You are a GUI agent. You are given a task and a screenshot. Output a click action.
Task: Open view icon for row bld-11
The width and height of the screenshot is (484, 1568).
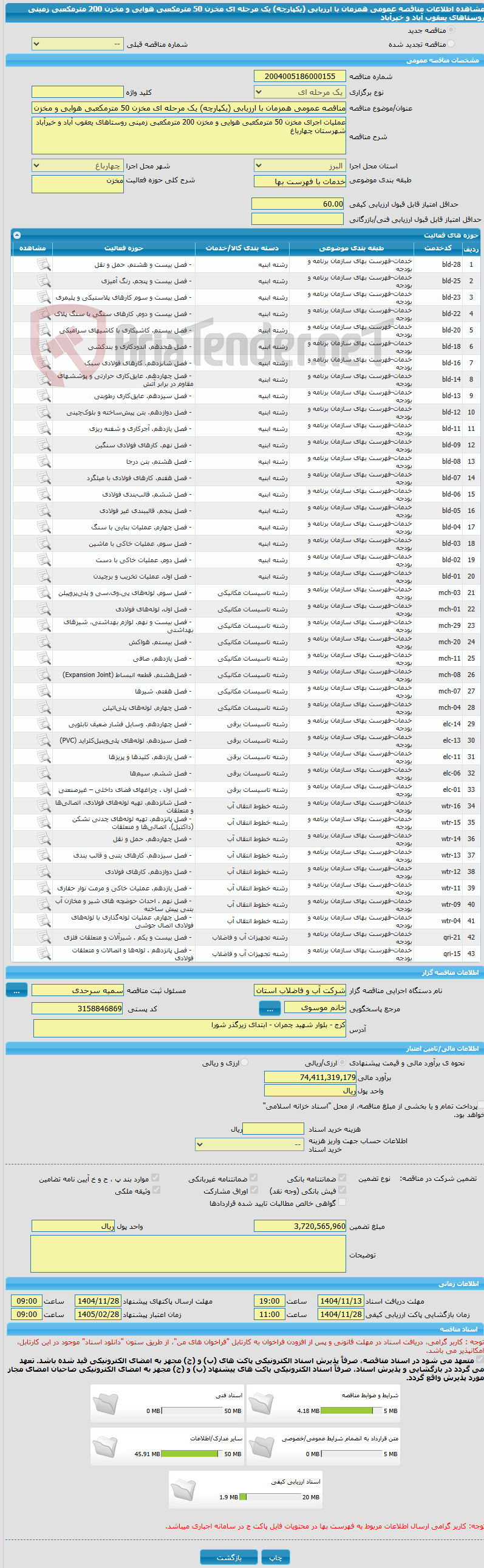43,428
